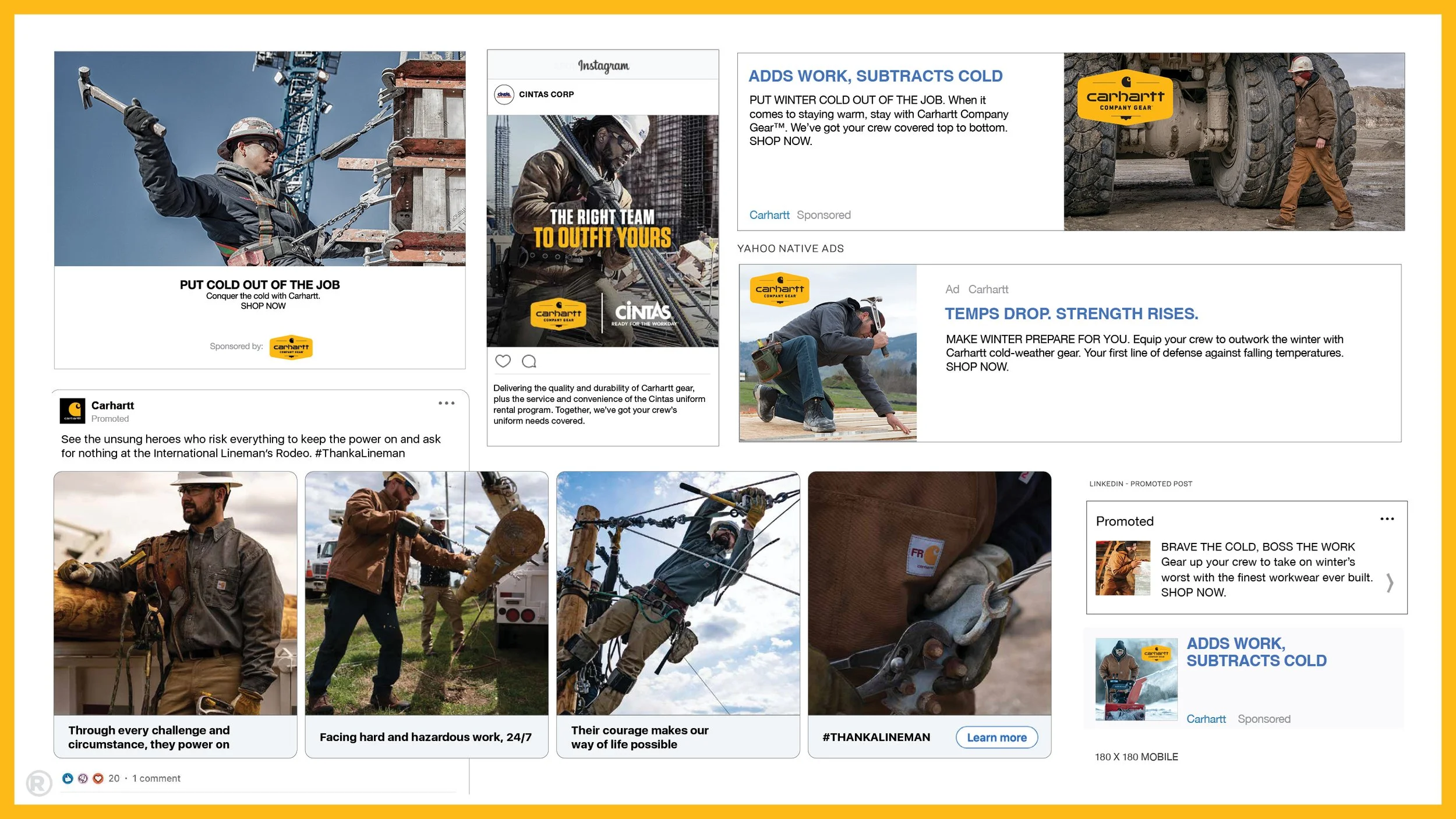
Task: Open the Promoted post three-dots menu
Action: (x=1387, y=519)
